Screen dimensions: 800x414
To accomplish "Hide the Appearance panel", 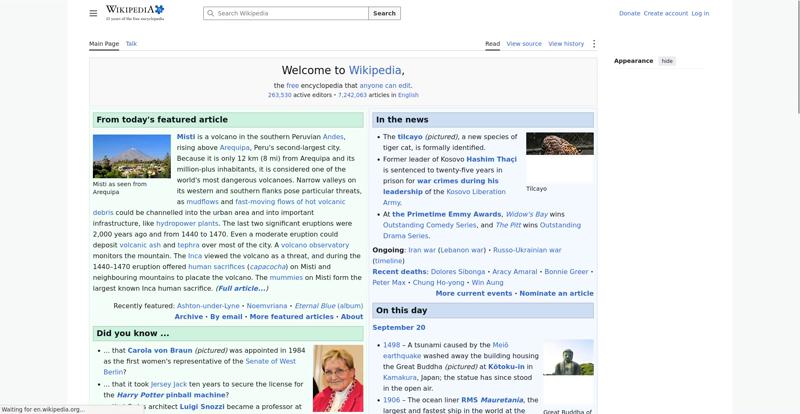I will coord(667,61).
